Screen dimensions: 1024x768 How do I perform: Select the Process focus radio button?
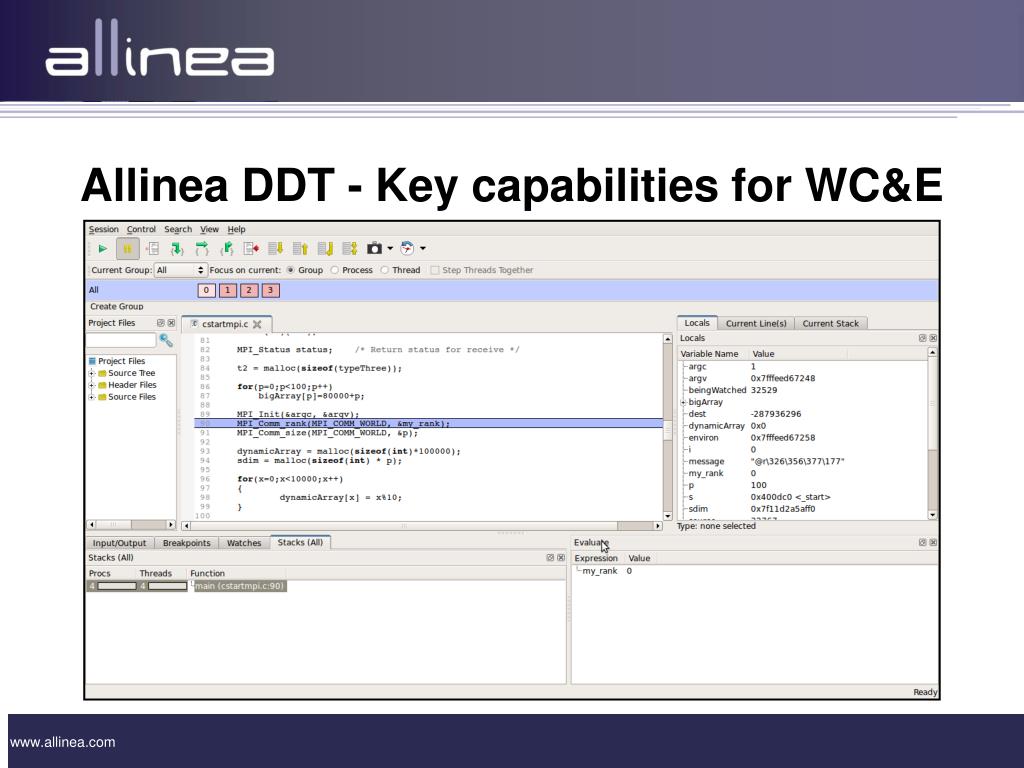pyautogui.click(x=335, y=270)
